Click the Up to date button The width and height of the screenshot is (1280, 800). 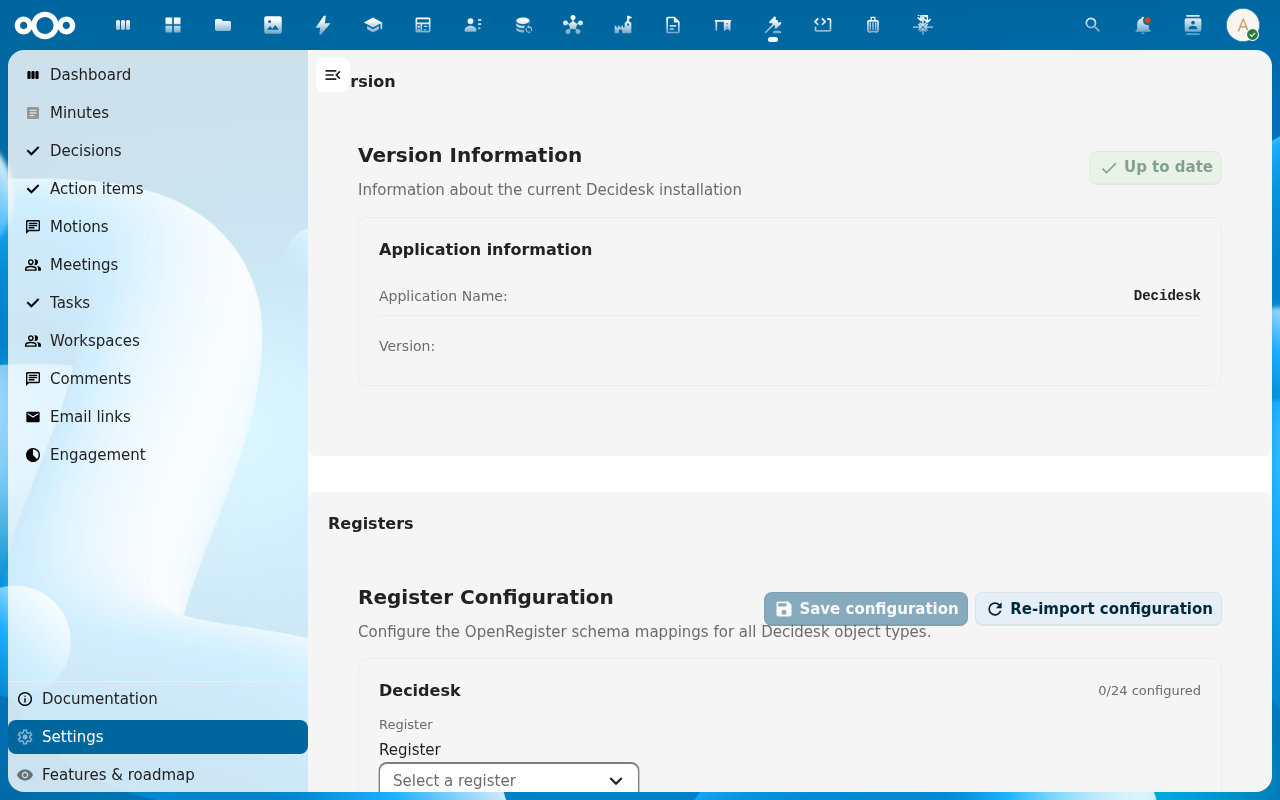(1155, 168)
